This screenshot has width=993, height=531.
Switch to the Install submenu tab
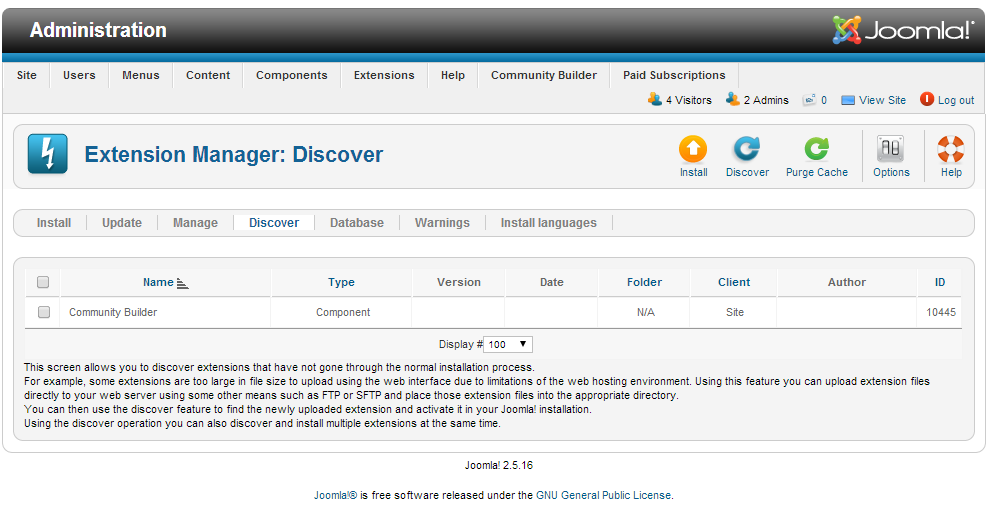[x=54, y=222]
